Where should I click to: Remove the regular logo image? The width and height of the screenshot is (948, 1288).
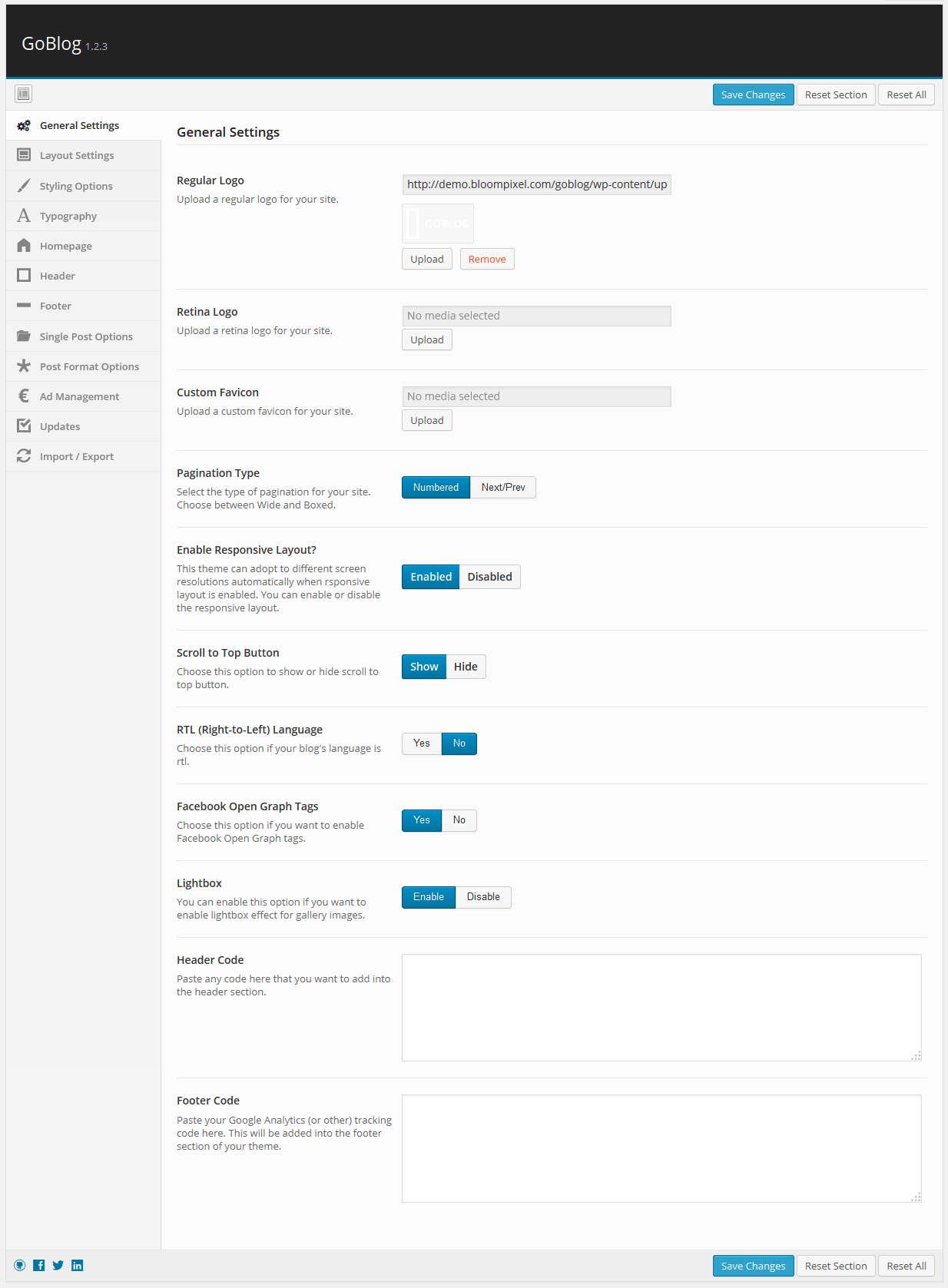(x=487, y=259)
